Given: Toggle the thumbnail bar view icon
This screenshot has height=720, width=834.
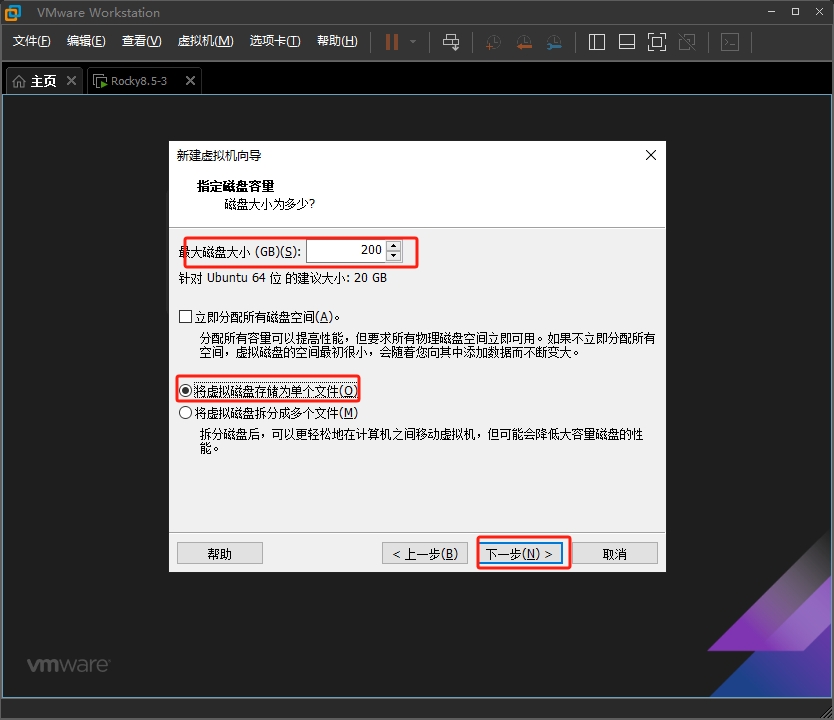Looking at the screenshot, I should click(x=627, y=42).
